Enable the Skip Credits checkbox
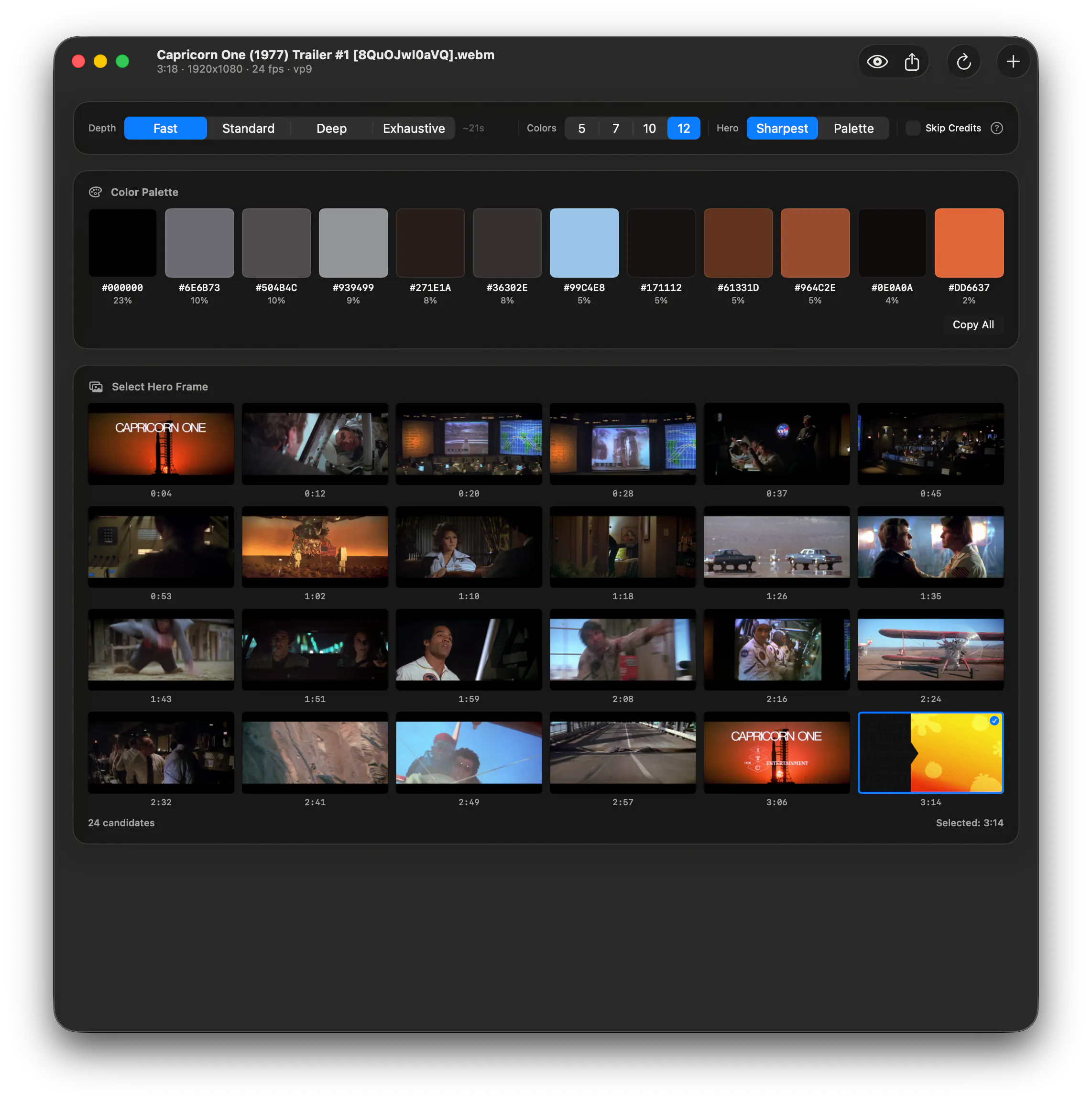 tap(912, 128)
